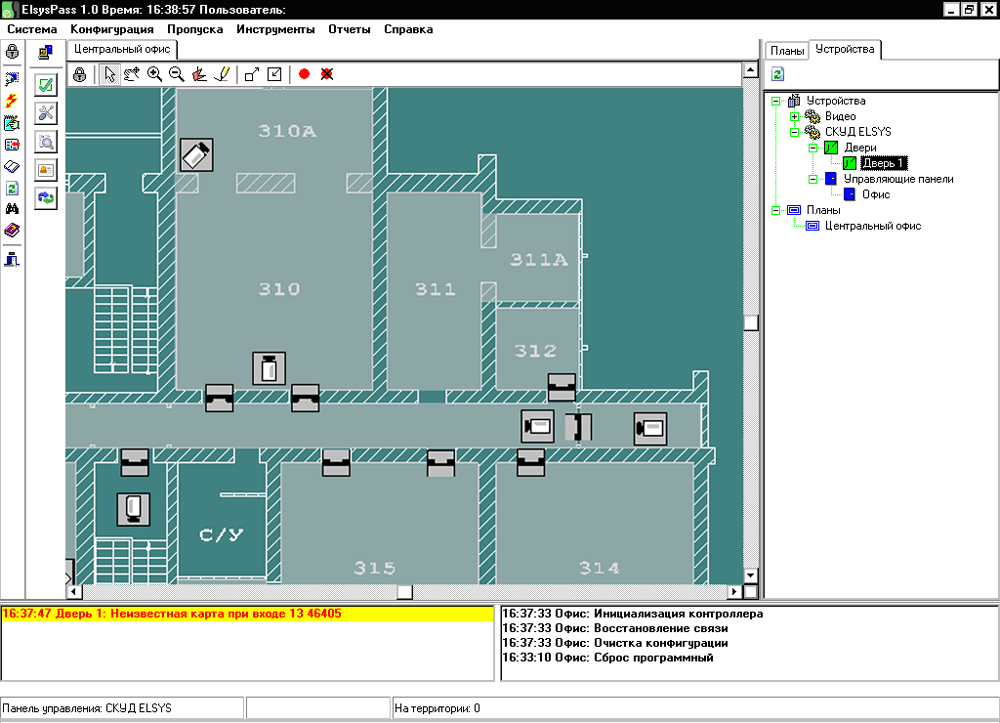The width and height of the screenshot is (1000, 723).
Task: Click the red circle toolbar button
Action: (x=304, y=74)
